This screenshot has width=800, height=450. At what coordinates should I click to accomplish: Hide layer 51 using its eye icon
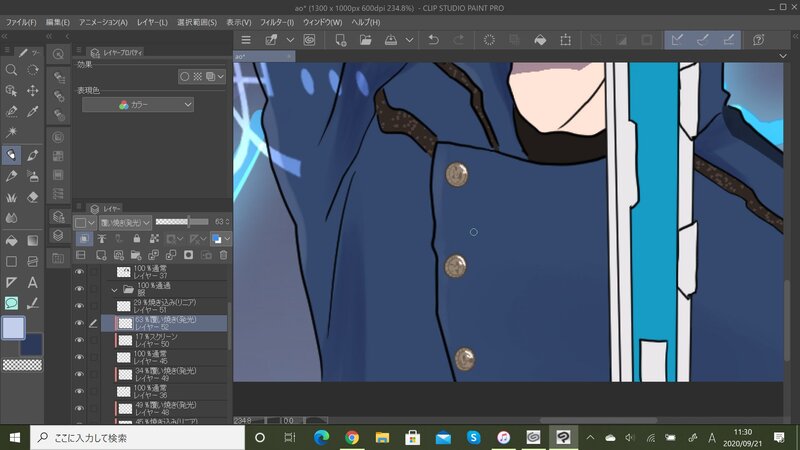coord(79,306)
